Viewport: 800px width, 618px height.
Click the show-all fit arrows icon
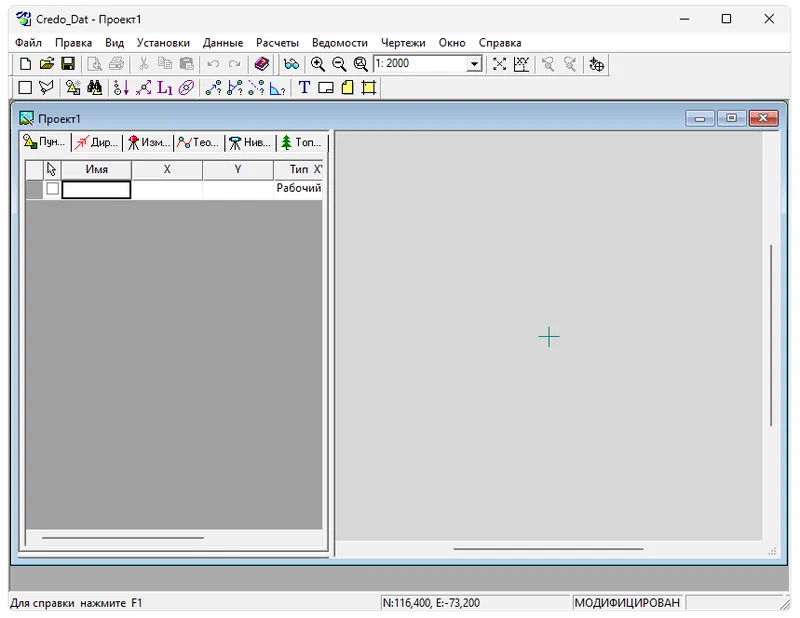coord(499,64)
